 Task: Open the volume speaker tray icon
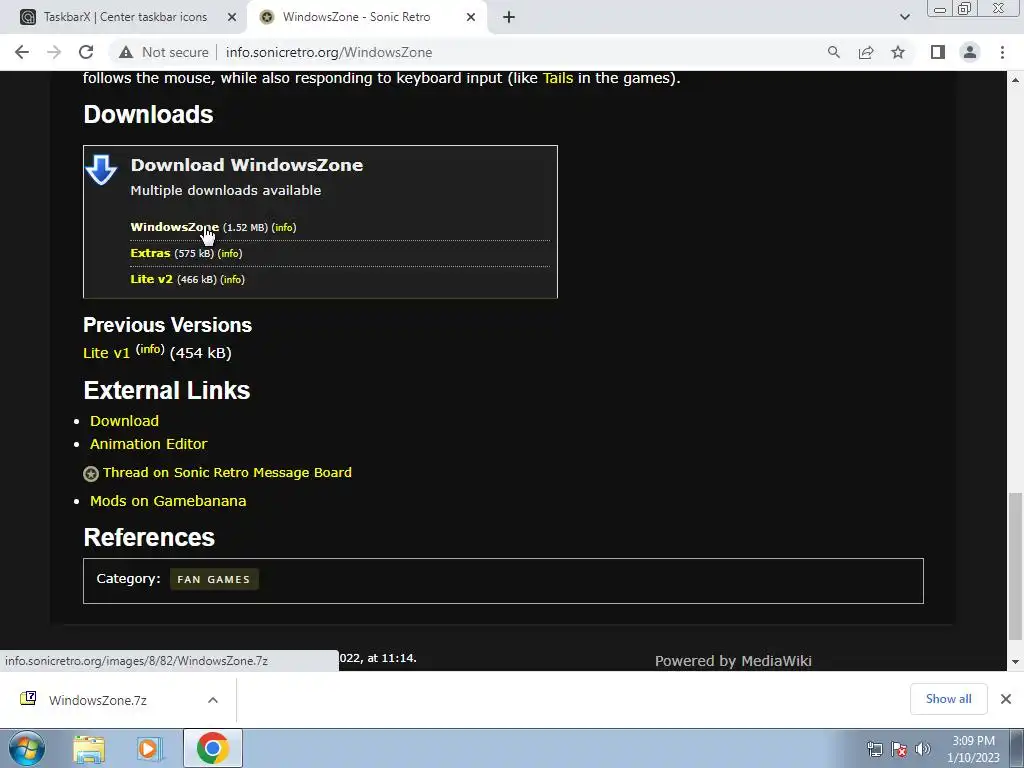(922, 748)
